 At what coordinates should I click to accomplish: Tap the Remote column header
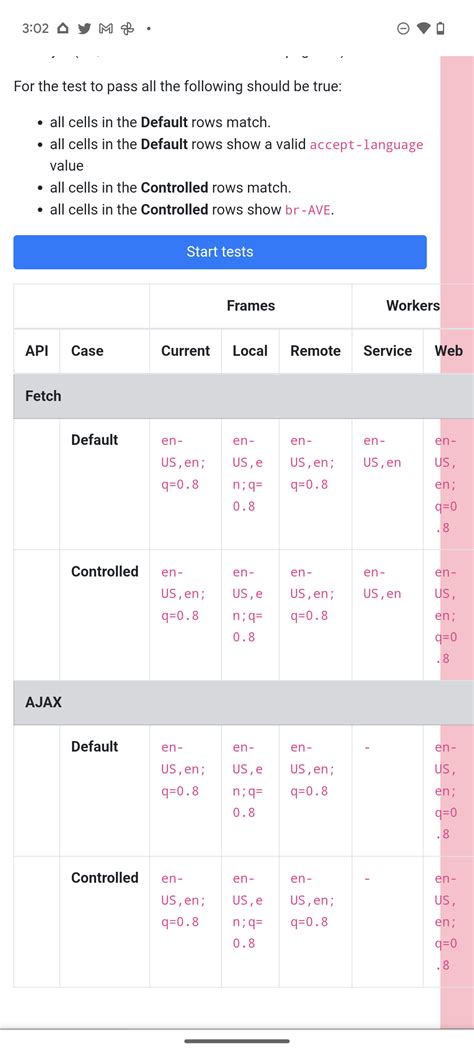click(x=316, y=351)
